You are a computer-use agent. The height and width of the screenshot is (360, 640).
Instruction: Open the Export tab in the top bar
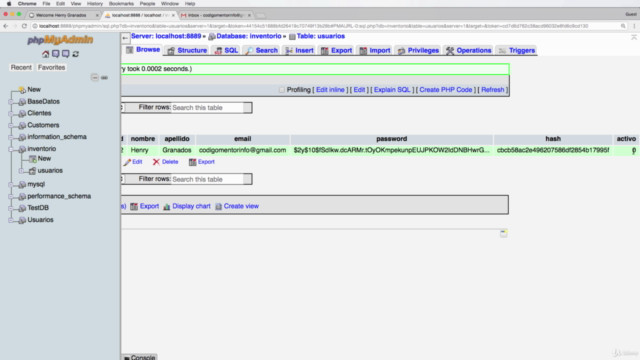(336, 51)
